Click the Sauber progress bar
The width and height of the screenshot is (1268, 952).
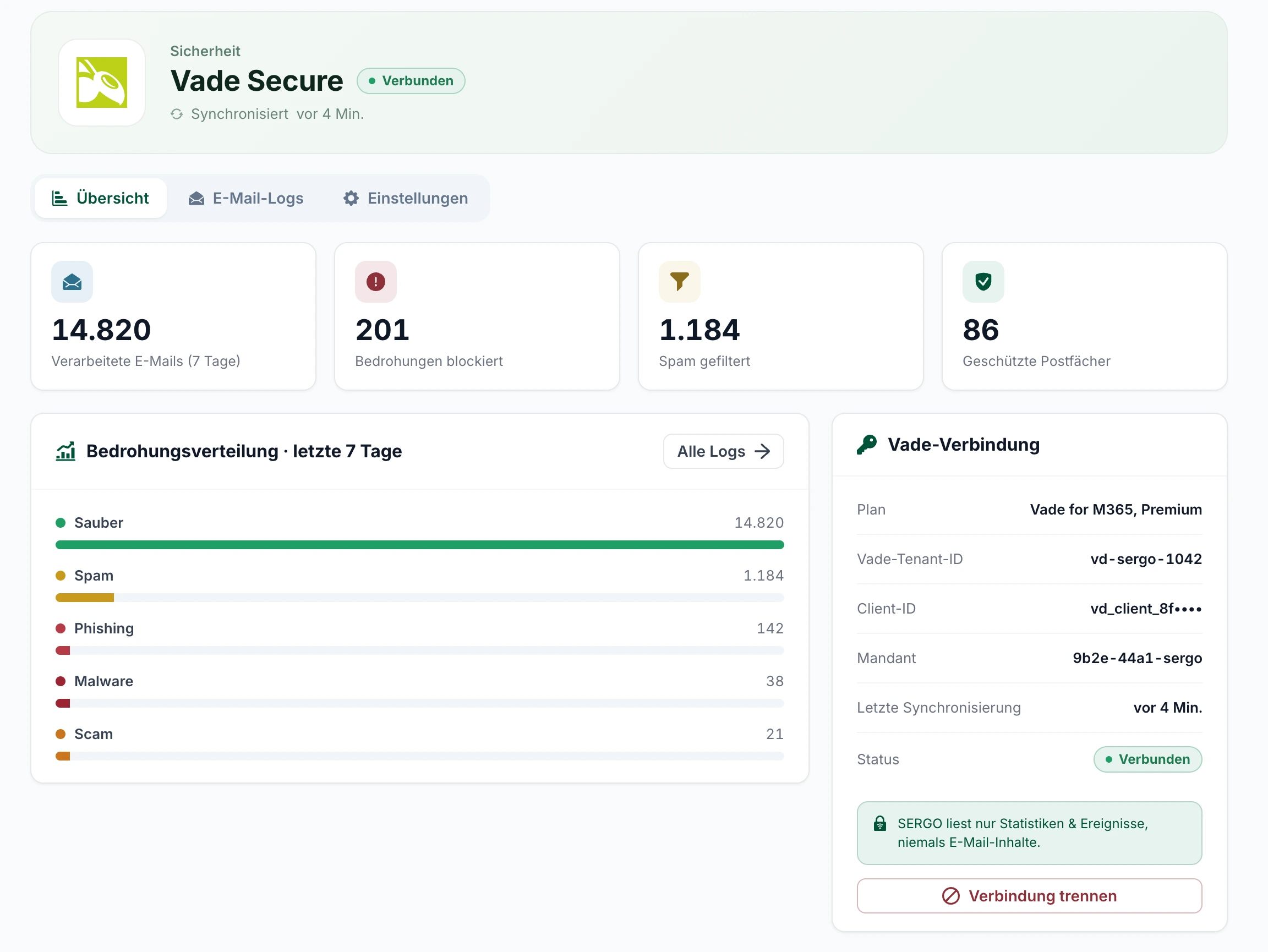(419, 544)
